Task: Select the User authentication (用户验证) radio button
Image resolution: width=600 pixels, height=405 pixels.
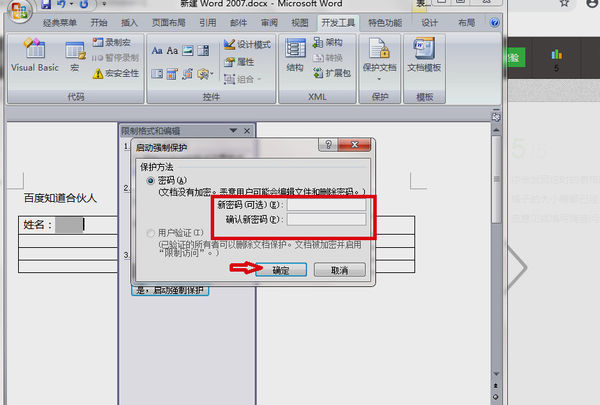Action: coord(151,233)
